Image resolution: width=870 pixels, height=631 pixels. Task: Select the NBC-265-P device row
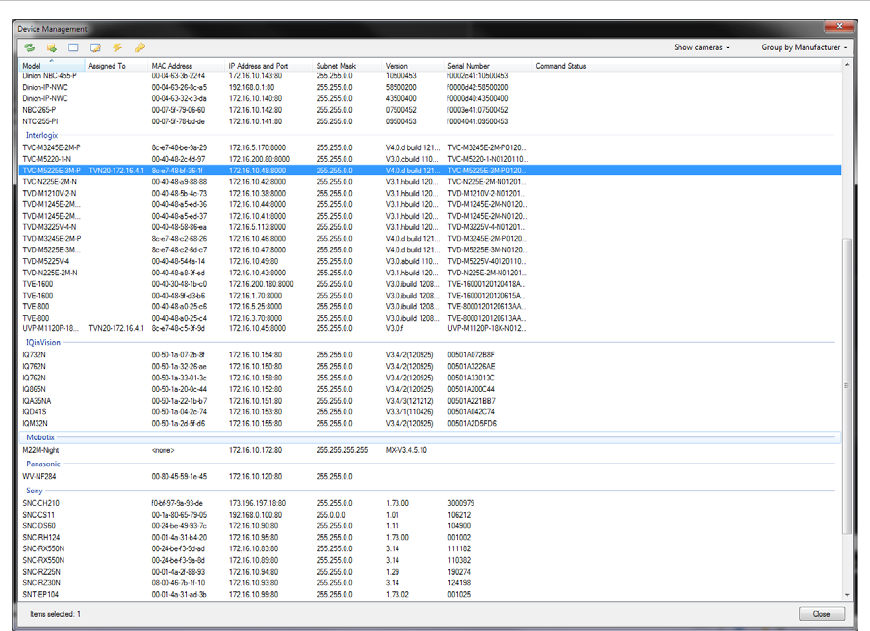(430, 110)
